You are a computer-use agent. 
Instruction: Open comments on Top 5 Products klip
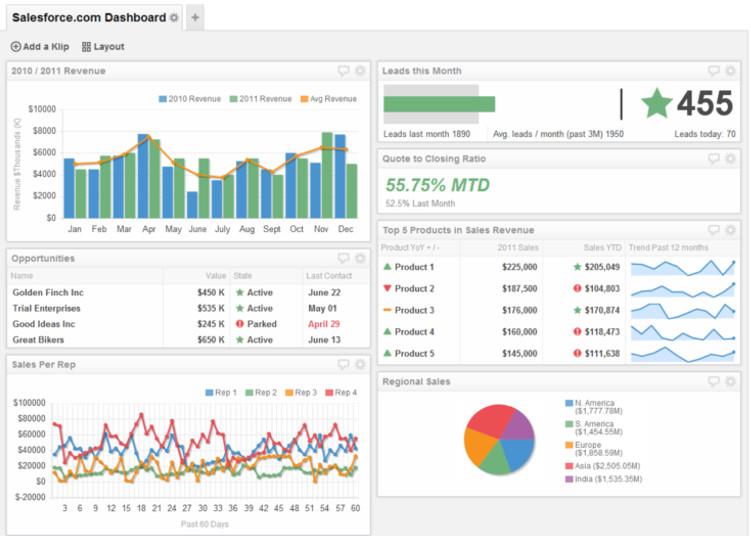tap(714, 230)
